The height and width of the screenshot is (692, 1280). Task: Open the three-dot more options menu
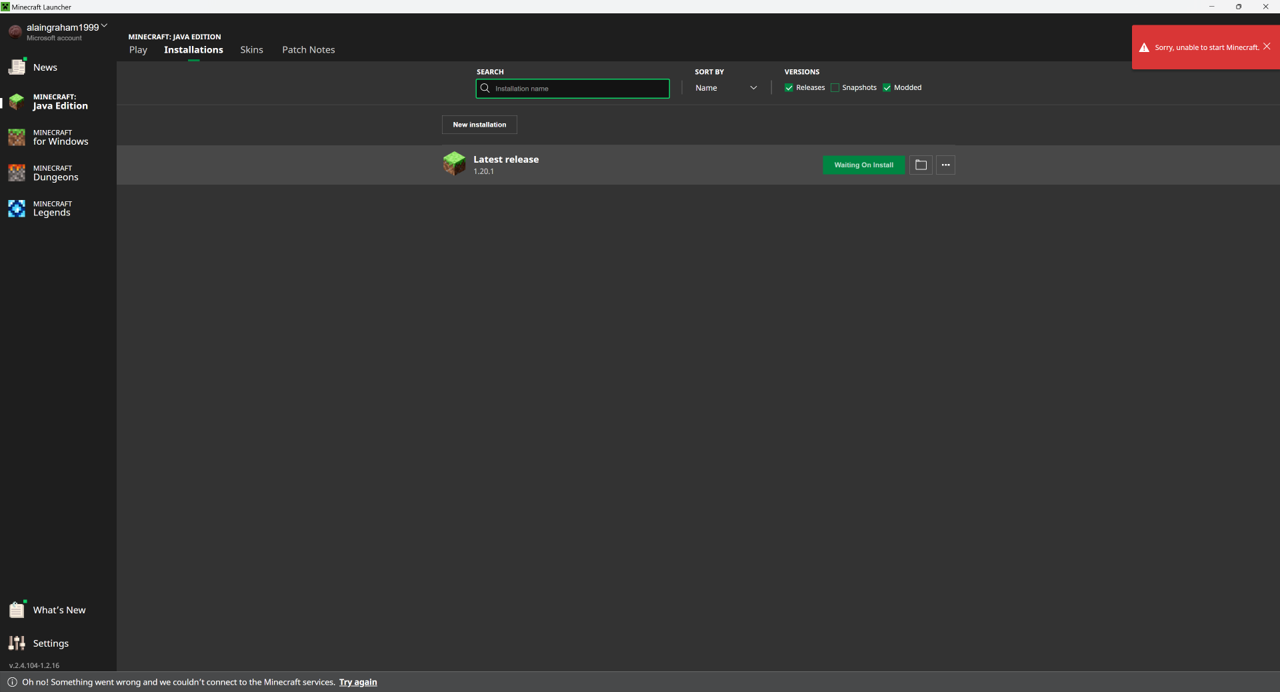click(945, 165)
